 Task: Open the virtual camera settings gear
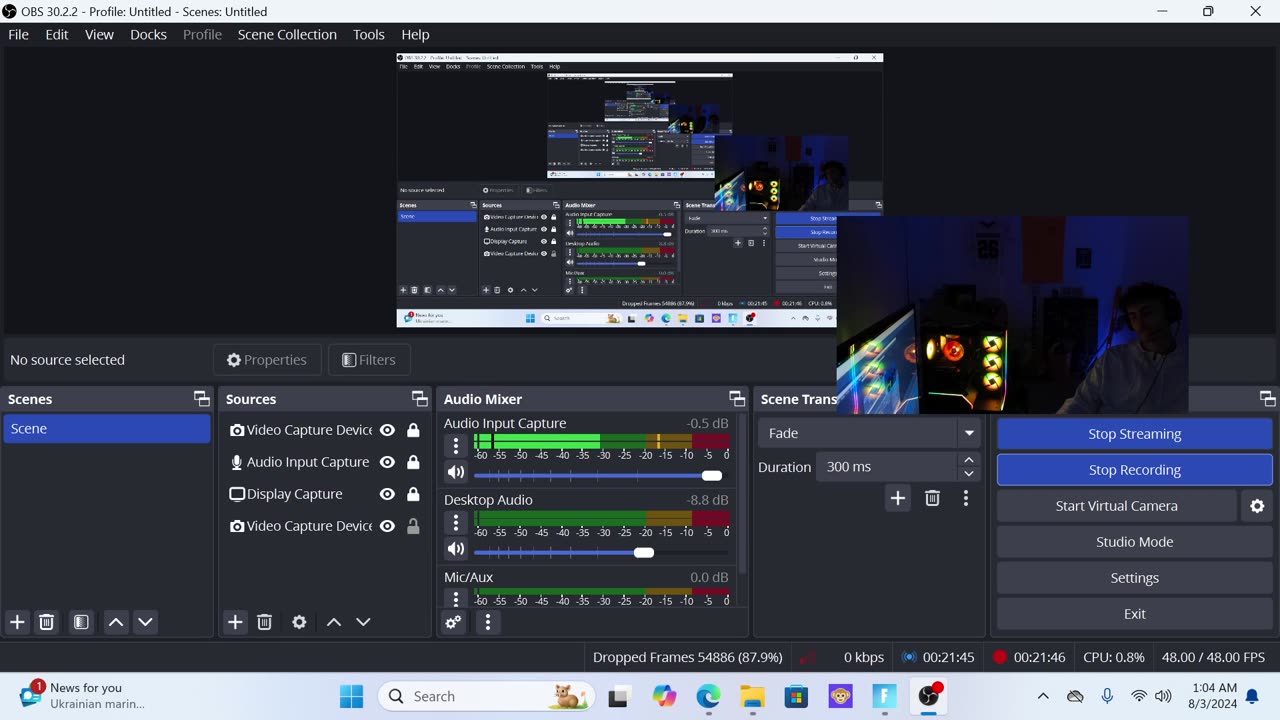tap(1257, 506)
